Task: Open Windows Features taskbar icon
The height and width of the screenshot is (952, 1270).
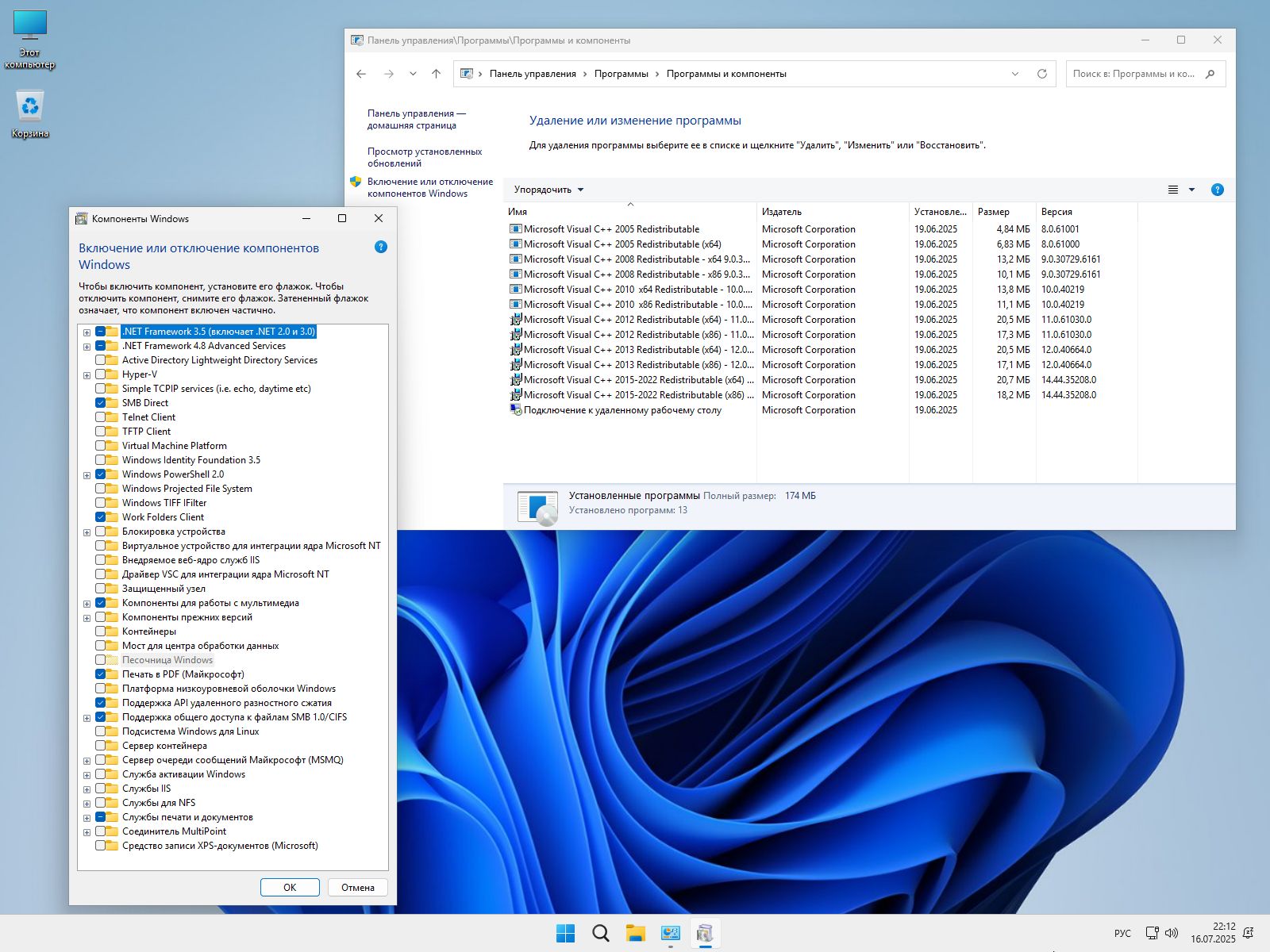Action: click(x=705, y=934)
